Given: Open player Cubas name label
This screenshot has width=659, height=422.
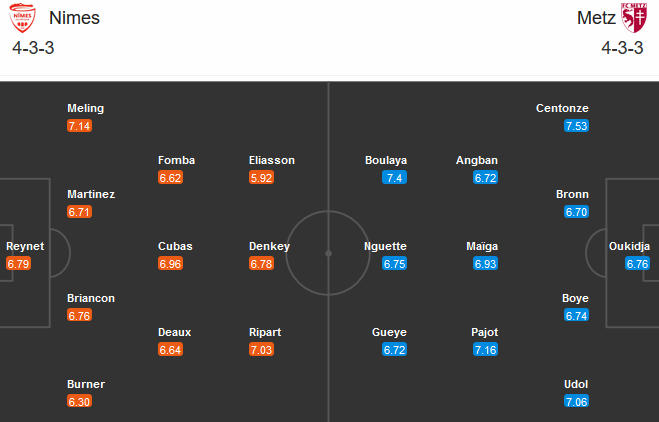Looking at the screenshot, I should [x=174, y=246].
